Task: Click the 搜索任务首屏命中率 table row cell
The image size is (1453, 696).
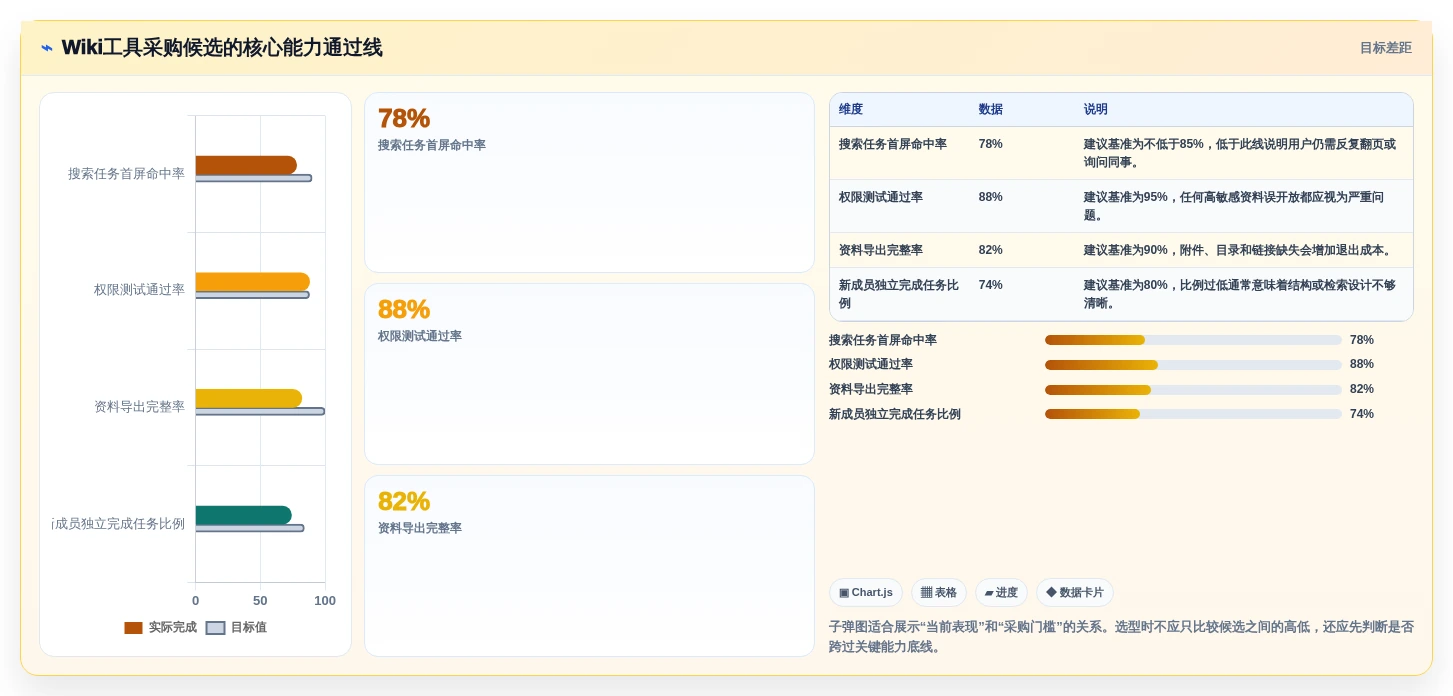Action: [899, 153]
